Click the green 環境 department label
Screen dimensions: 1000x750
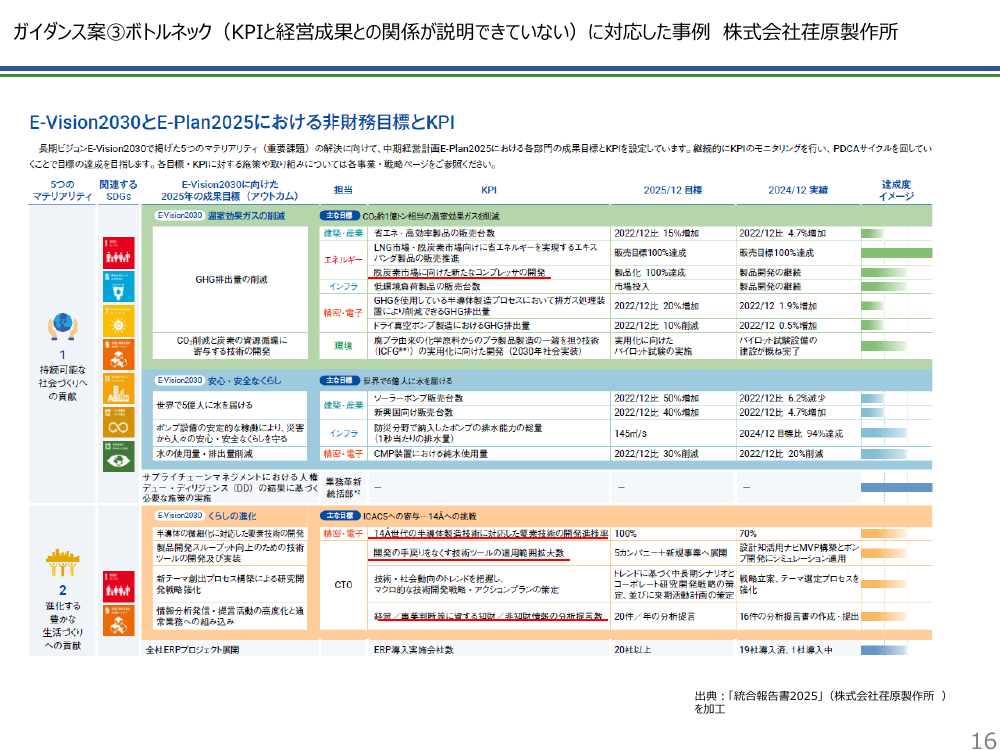pyautogui.click(x=343, y=346)
